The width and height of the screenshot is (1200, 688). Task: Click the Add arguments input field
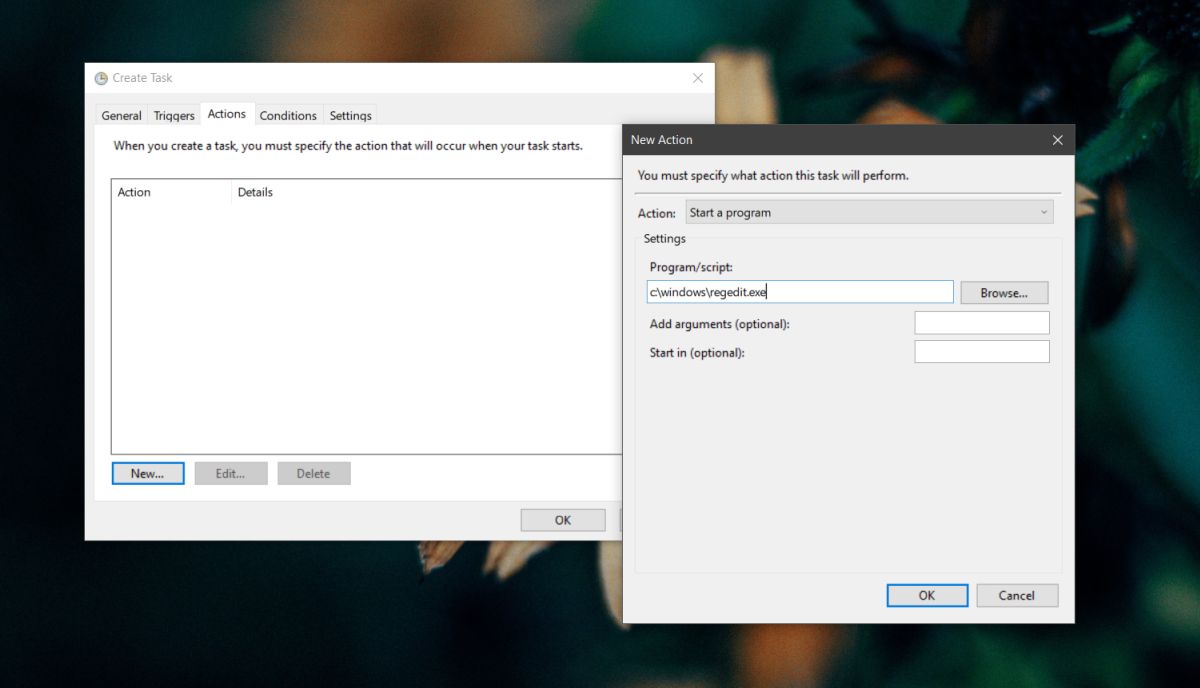[x=982, y=323]
